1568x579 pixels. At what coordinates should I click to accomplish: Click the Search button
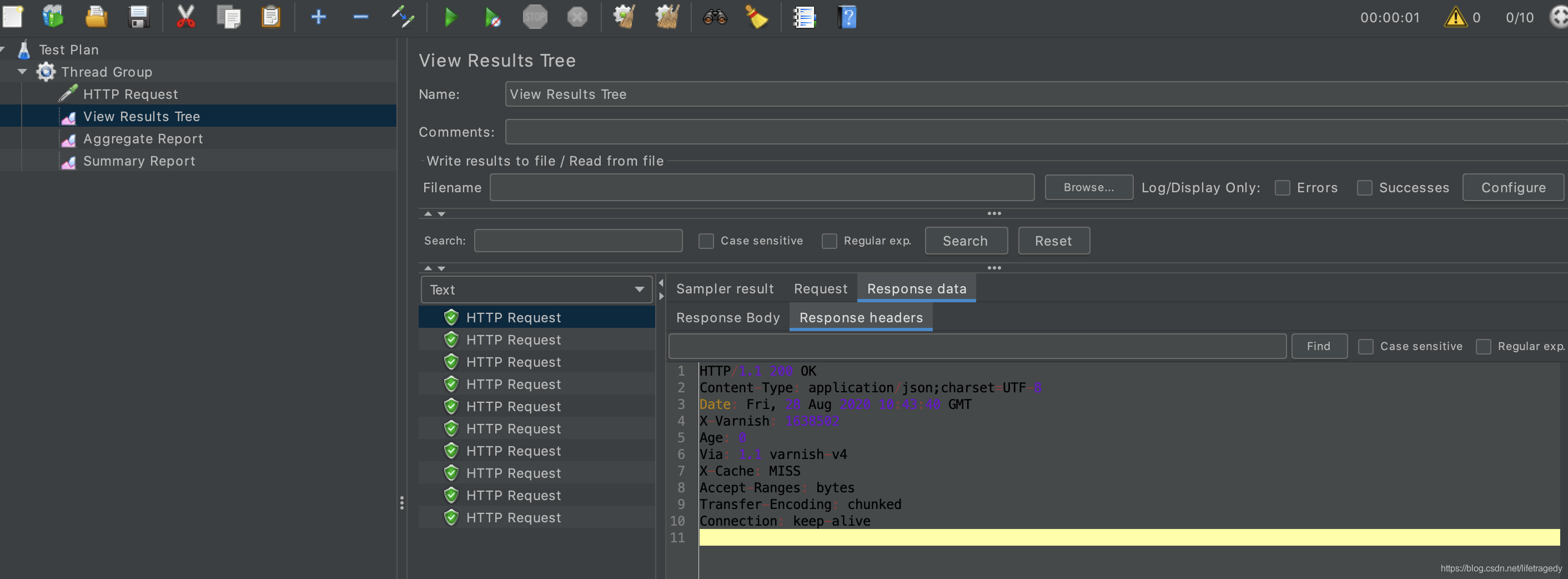966,241
